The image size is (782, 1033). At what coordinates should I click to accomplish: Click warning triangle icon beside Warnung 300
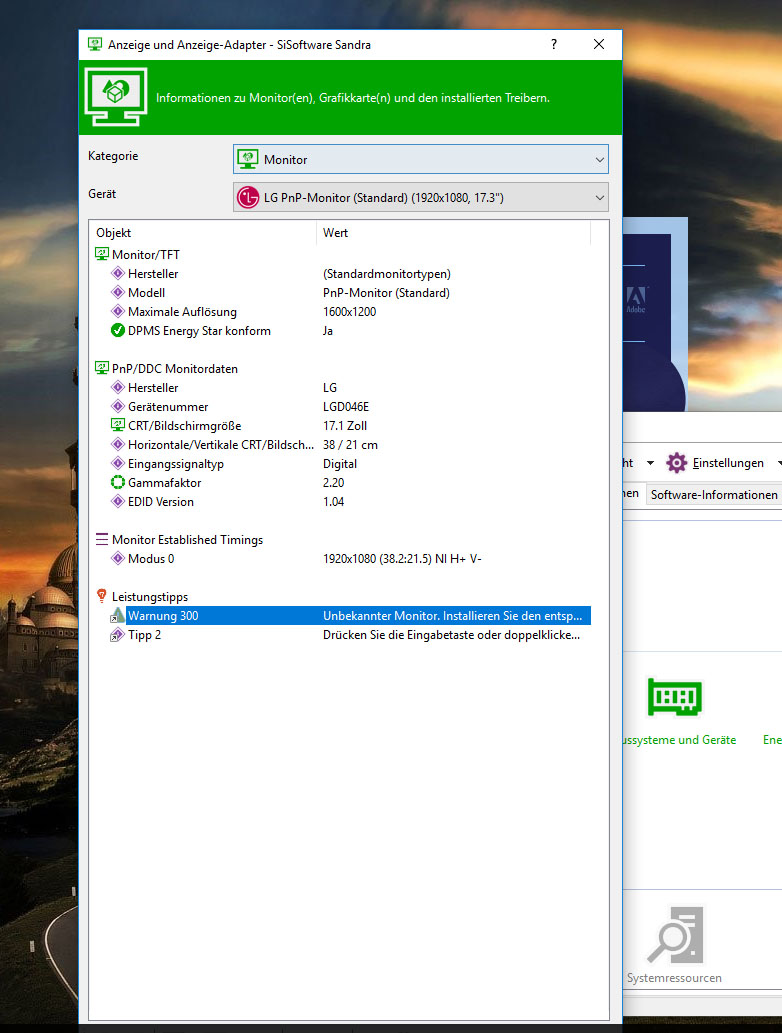pyautogui.click(x=117, y=615)
